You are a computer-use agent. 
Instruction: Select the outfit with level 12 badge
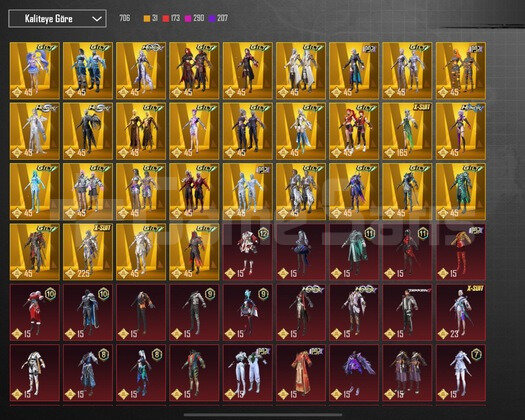247,252
